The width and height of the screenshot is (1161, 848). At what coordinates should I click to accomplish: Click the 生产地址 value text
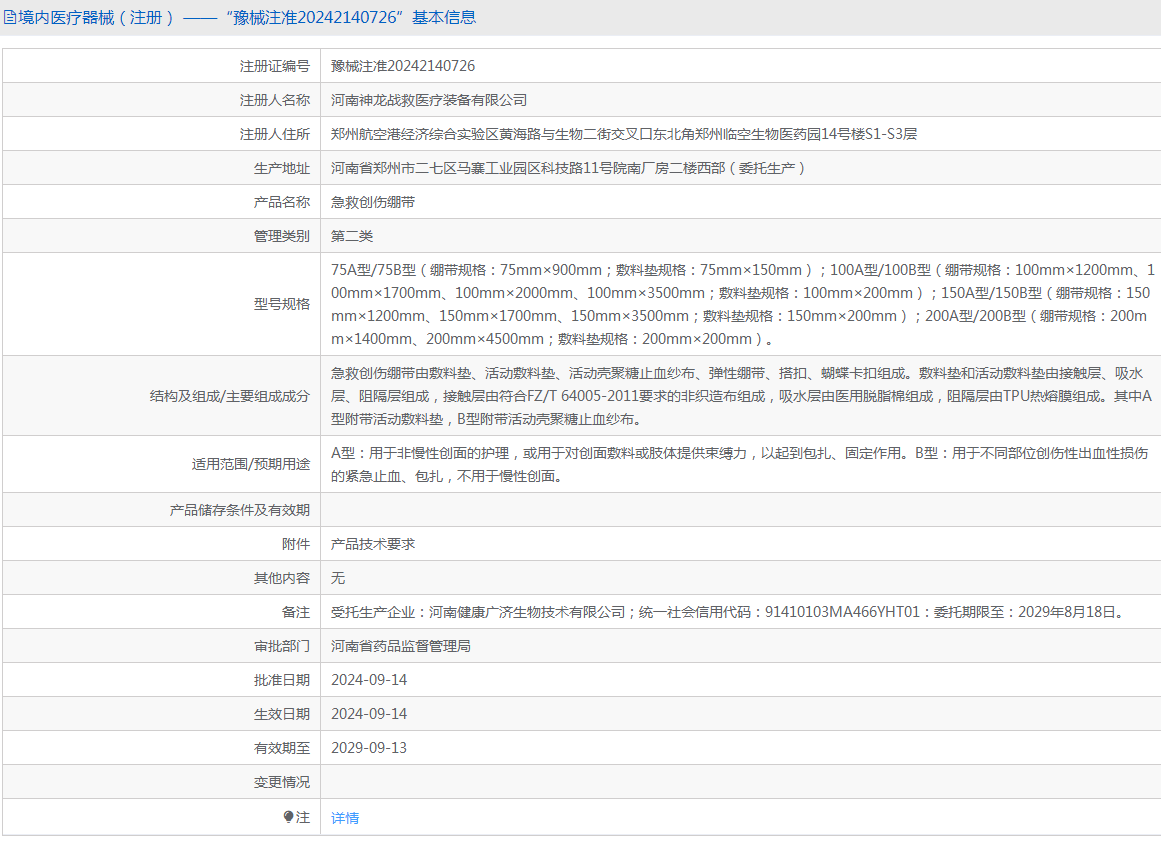point(568,168)
